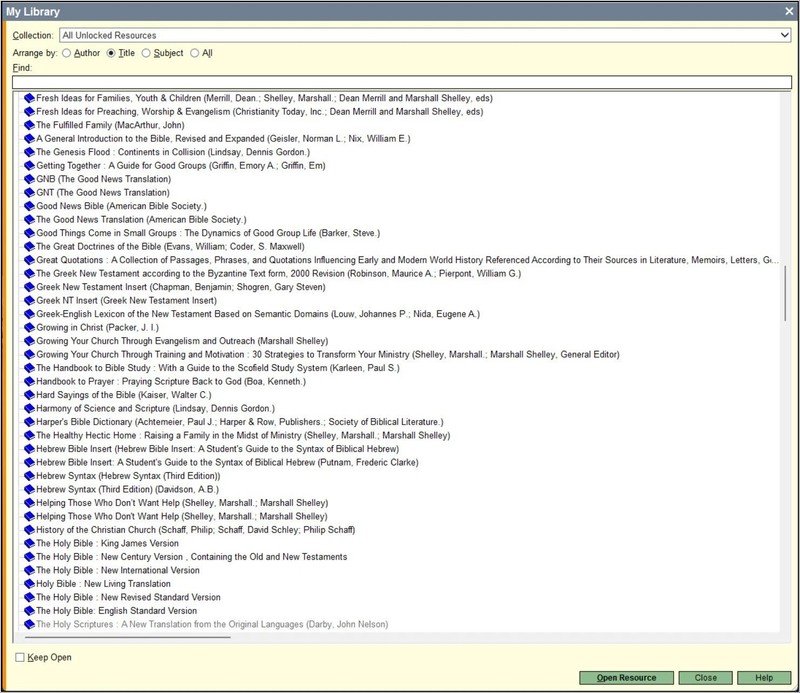Select The Holy Scriptures (Darby, John Nelson)
This screenshot has height=693, width=800.
point(212,624)
